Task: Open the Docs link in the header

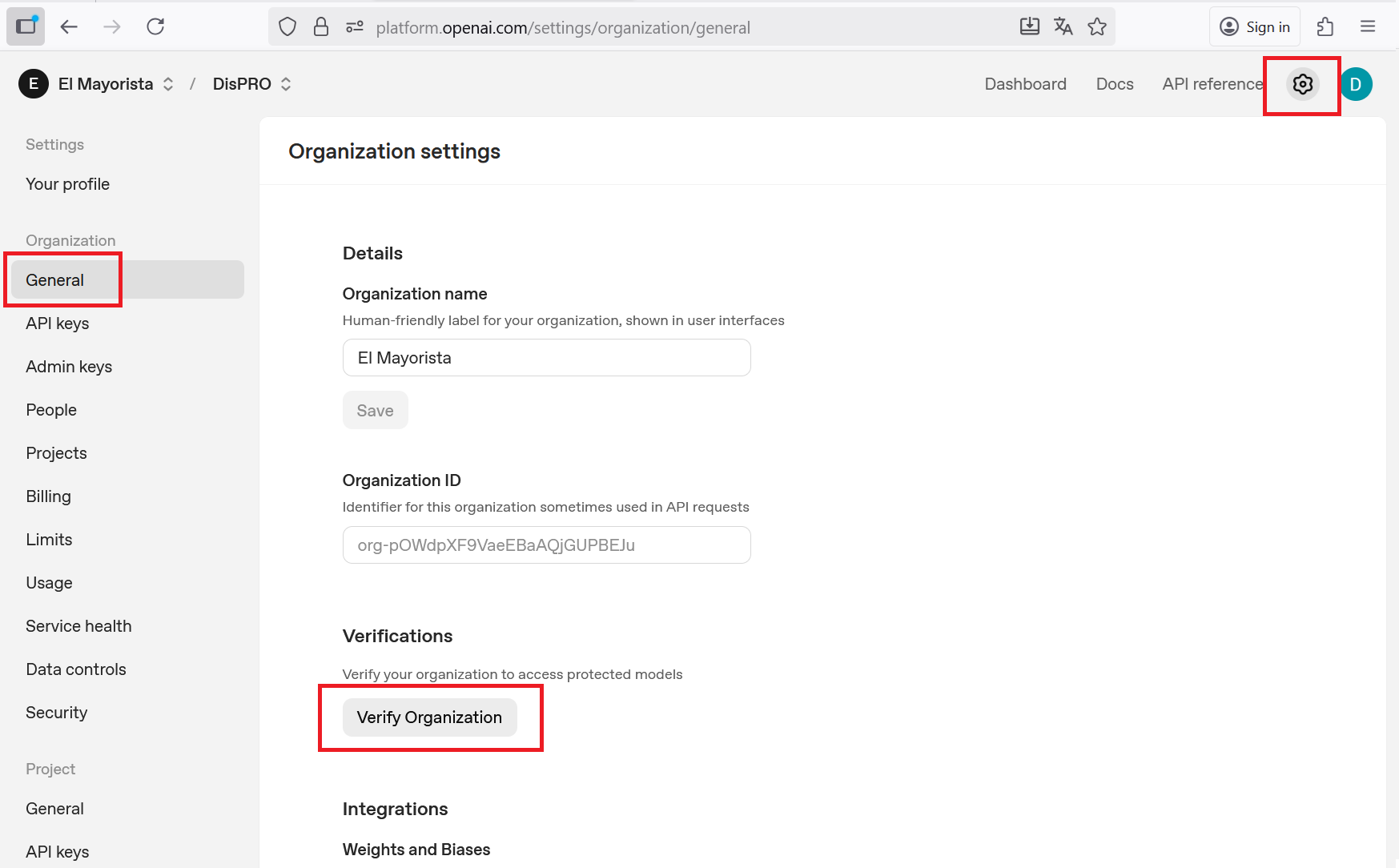Action: 1114,84
